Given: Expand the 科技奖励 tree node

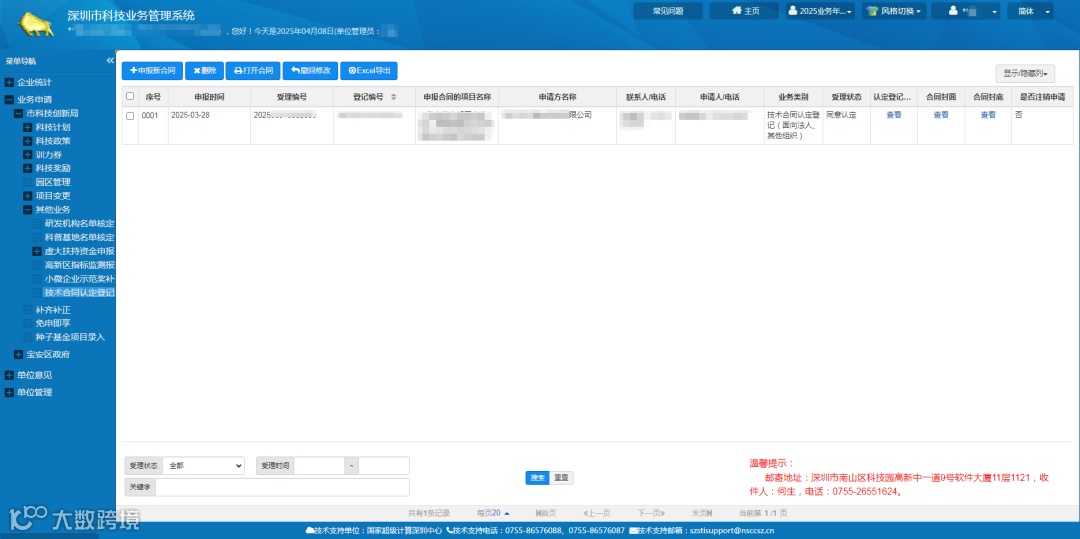Looking at the screenshot, I should coord(28,168).
